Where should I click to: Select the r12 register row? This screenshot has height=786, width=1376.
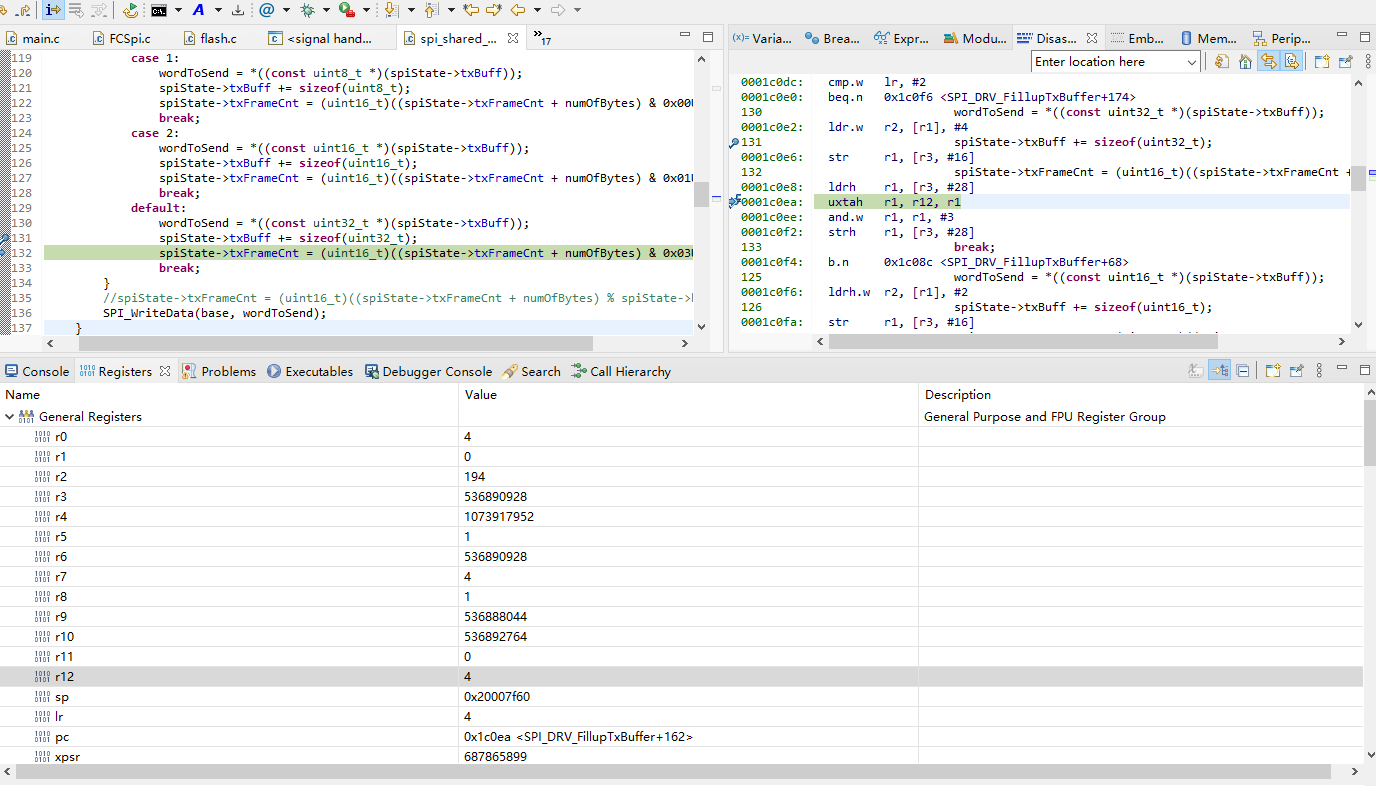(x=681, y=677)
